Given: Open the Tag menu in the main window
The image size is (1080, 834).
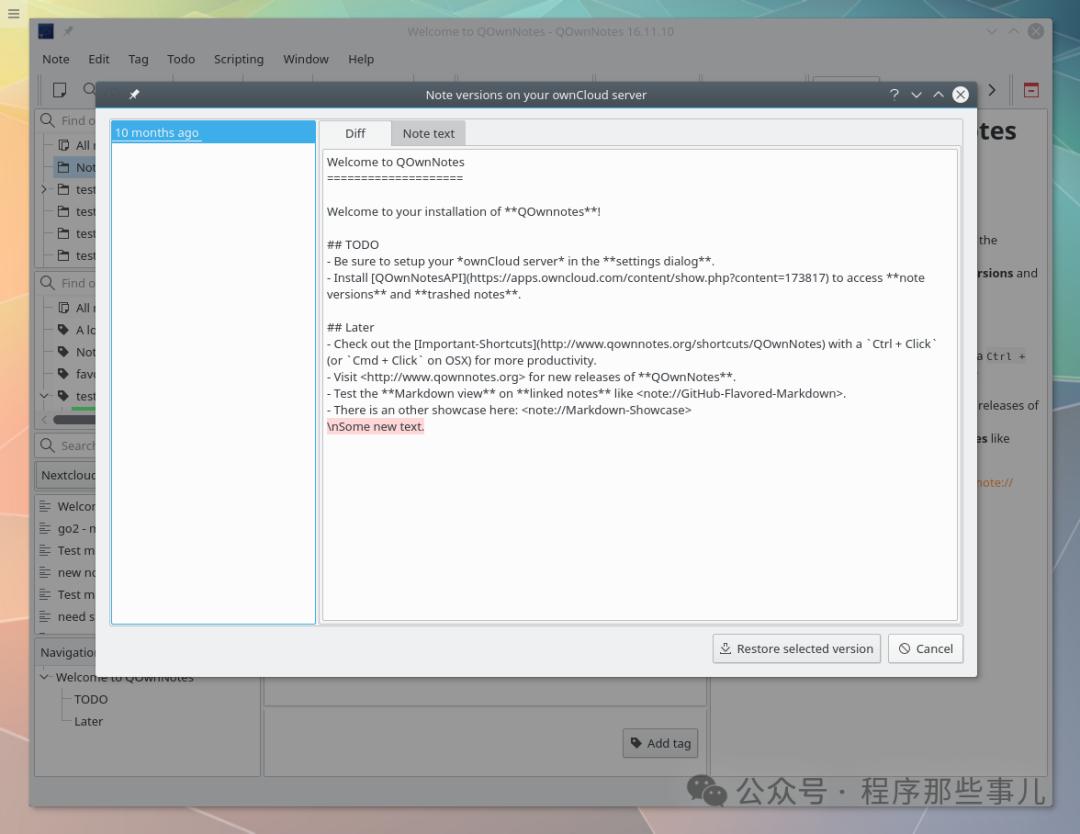Looking at the screenshot, I should pyautogui.click(x=138, y=59).
